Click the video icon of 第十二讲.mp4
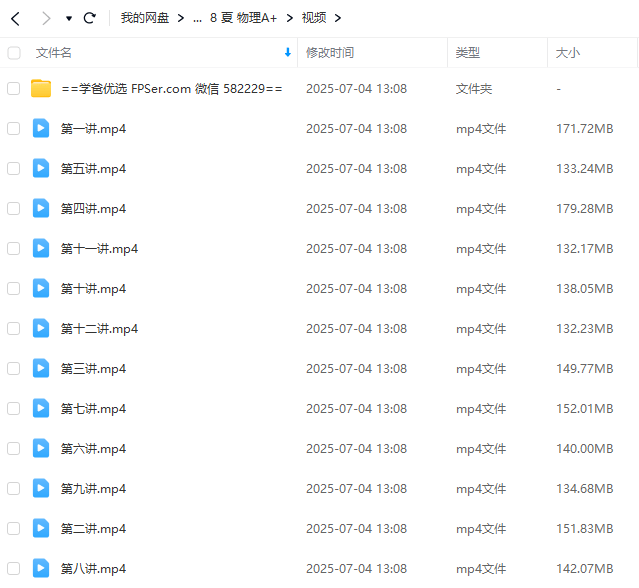This screenshot has width=639, height=588. coord(41,328)
